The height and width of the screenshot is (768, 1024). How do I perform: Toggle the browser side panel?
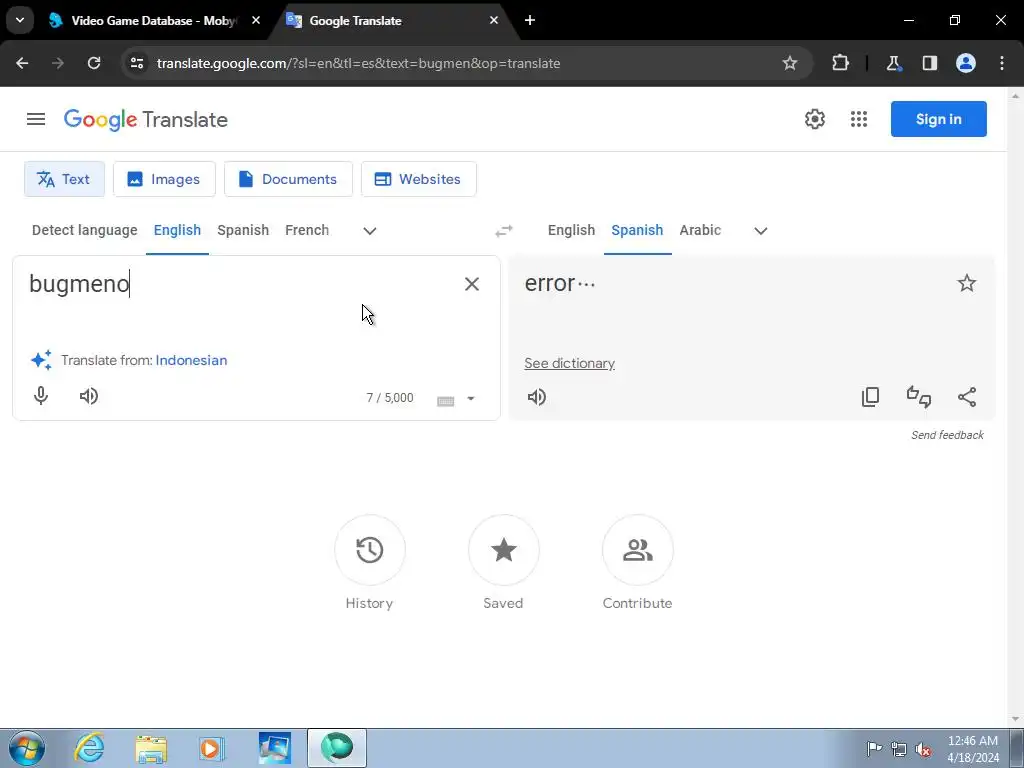(929, 63)
